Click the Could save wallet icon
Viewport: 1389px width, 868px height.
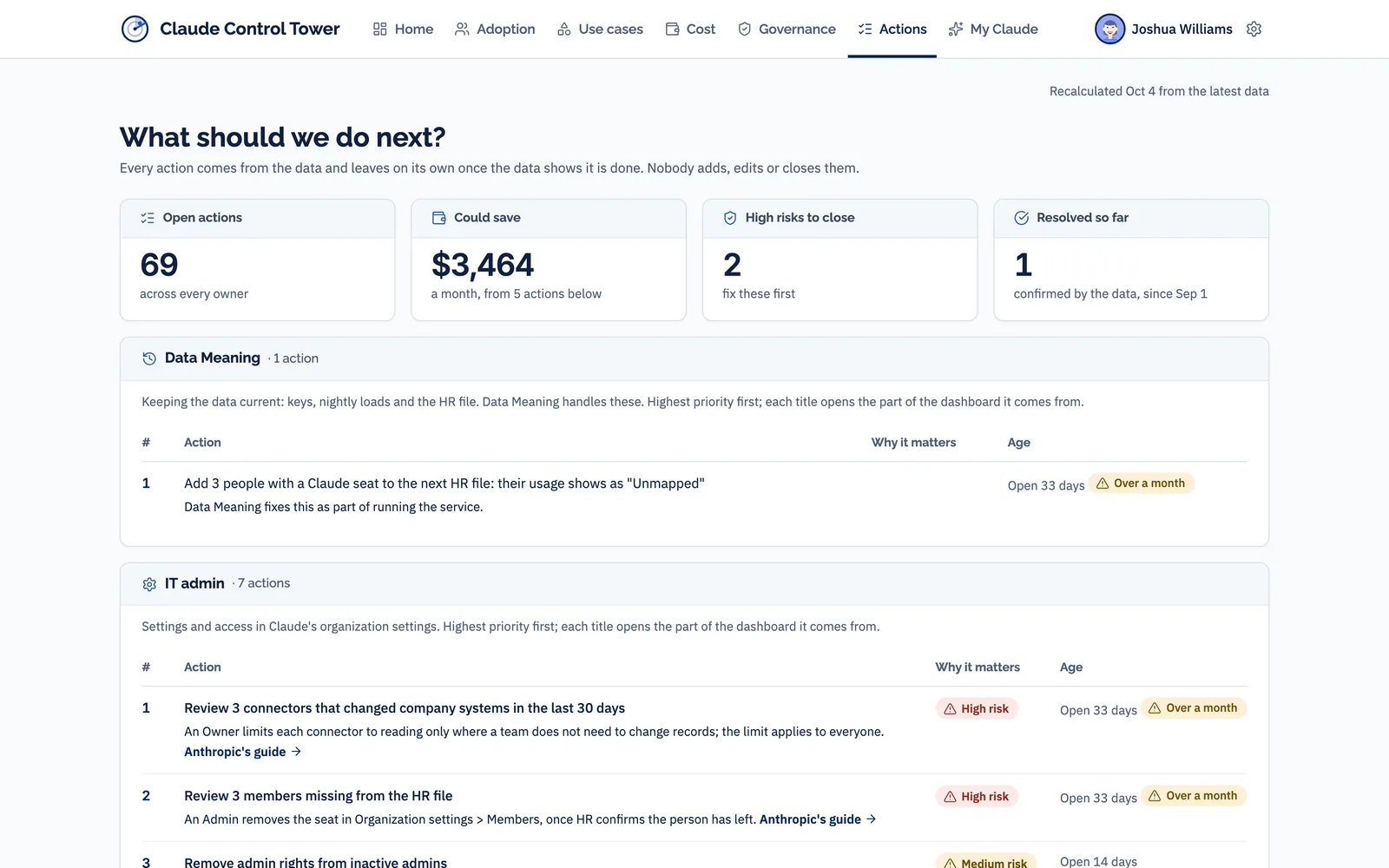pyautogui.click(x=439, y=218)
